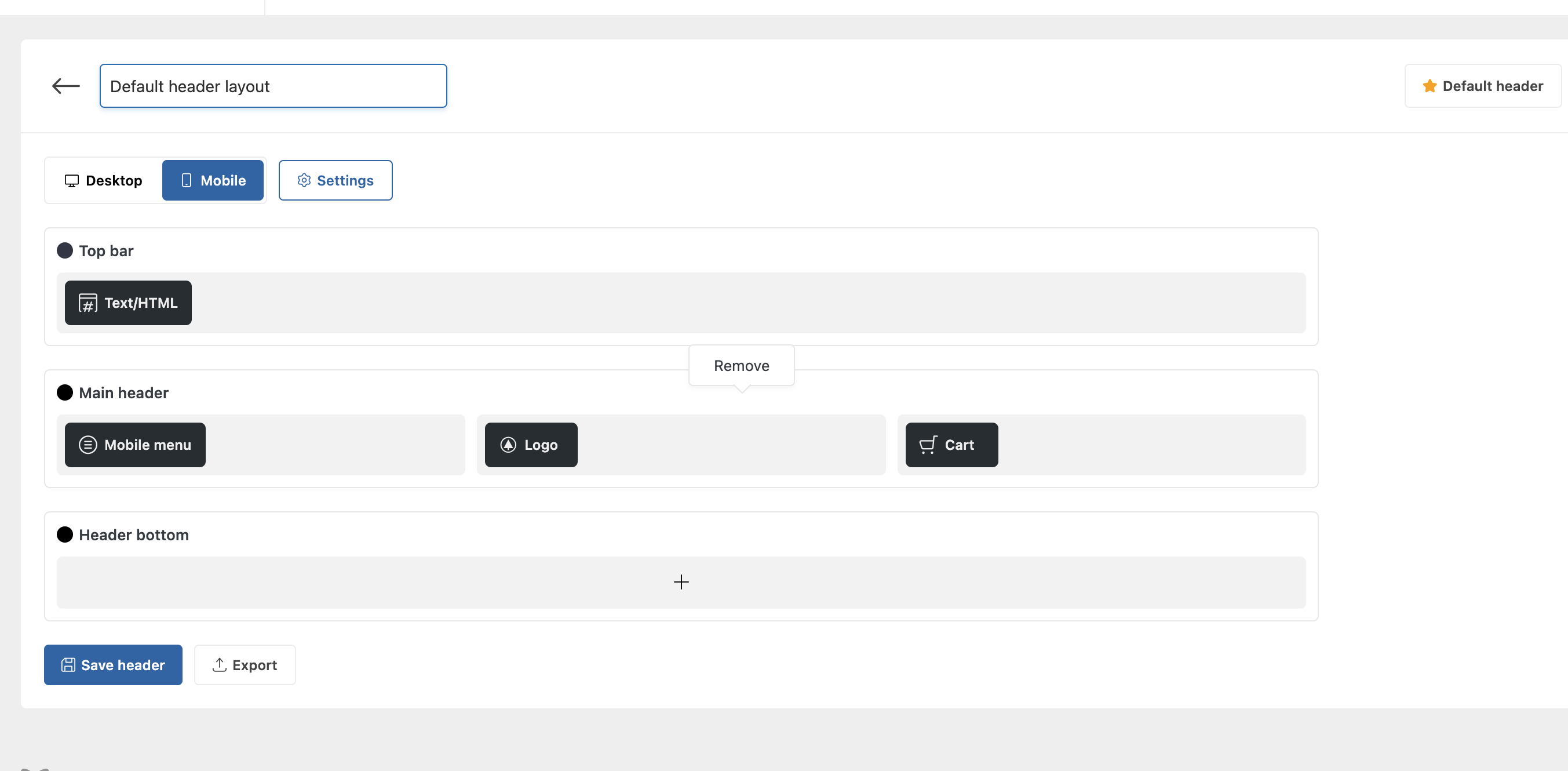Click the plus icon in Header bottom
Screen dimensions: 1568x771
(681, 582)
